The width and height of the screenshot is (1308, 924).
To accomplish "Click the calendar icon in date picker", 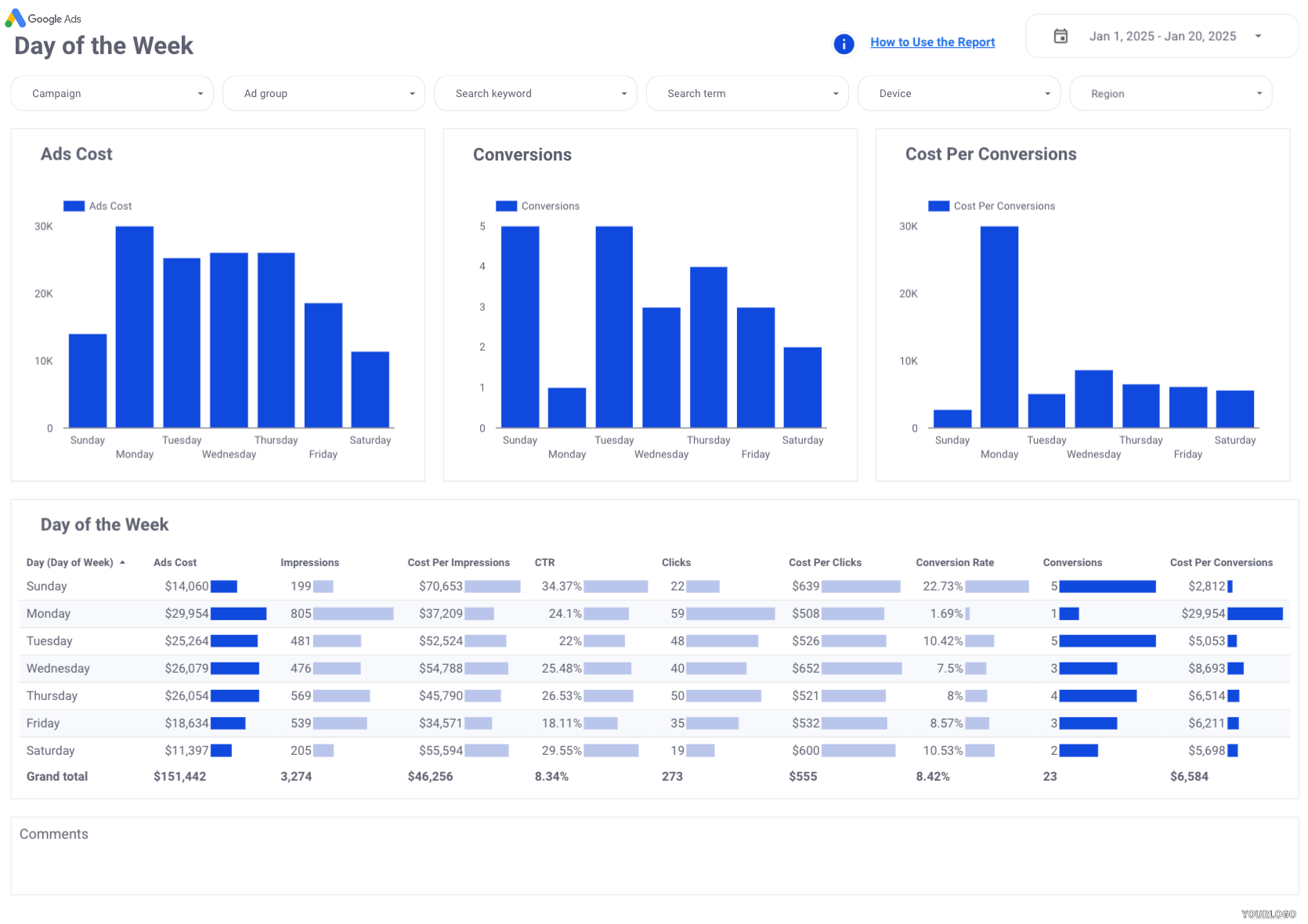I will pyautogui.click(x=1060, y=36).
